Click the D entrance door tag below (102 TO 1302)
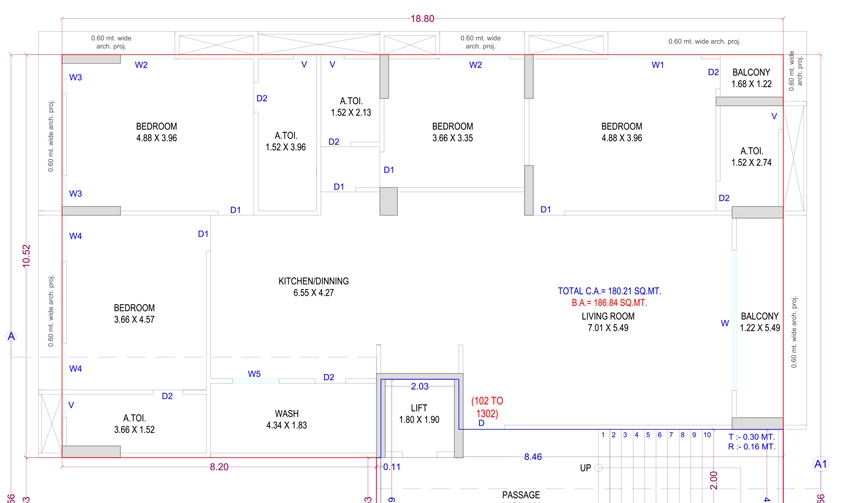The height and width of the screenshot is (503, 850). 481,423
